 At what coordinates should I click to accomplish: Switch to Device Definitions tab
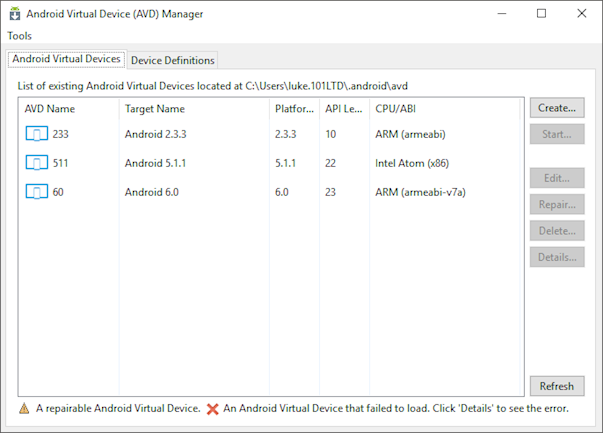[173, 60]
